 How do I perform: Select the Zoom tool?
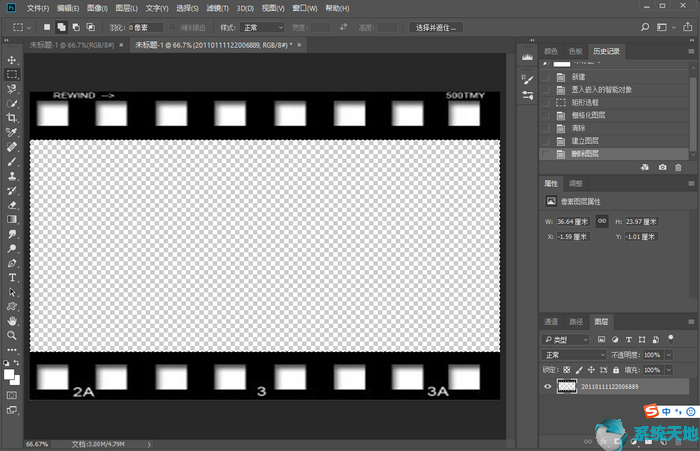click(12, 335)
